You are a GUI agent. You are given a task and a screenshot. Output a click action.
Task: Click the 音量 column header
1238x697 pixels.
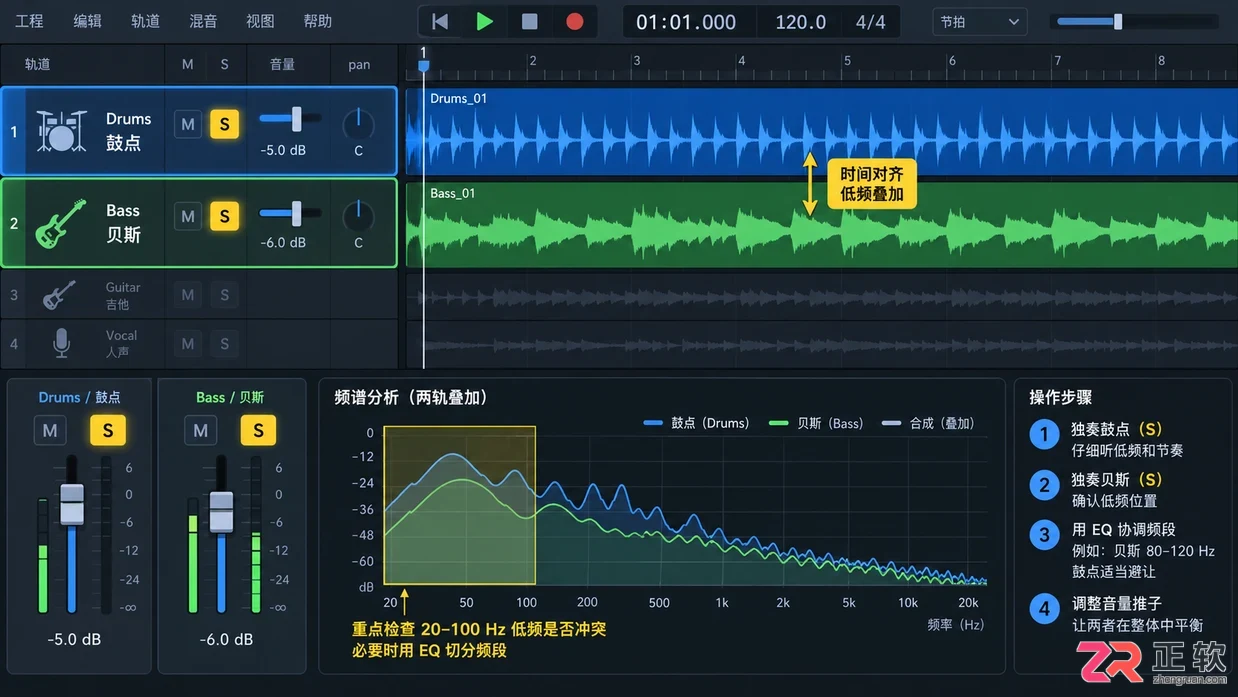pos(282,64)
